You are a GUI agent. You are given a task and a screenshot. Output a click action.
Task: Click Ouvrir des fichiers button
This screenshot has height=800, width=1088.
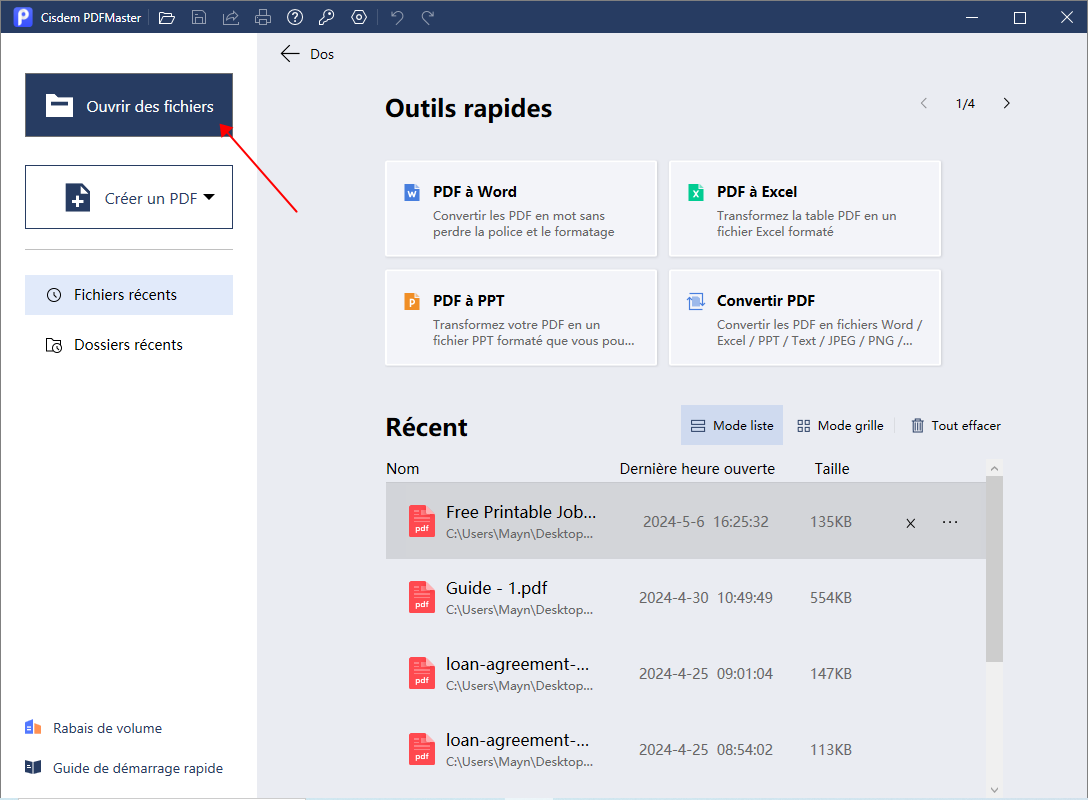coord(129,105)
